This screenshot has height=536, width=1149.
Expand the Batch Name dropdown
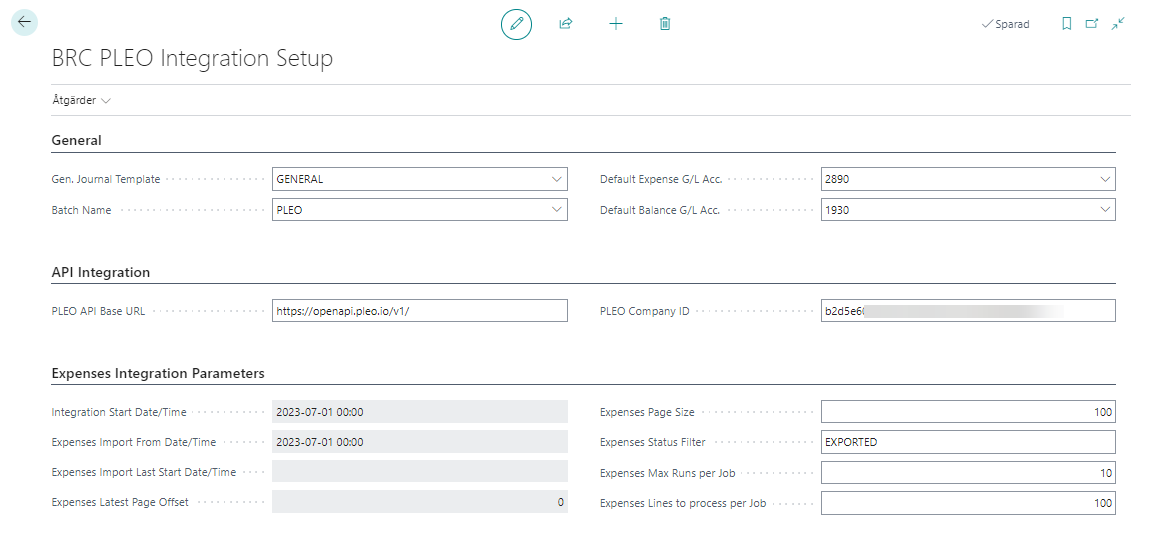click(555, 210)
